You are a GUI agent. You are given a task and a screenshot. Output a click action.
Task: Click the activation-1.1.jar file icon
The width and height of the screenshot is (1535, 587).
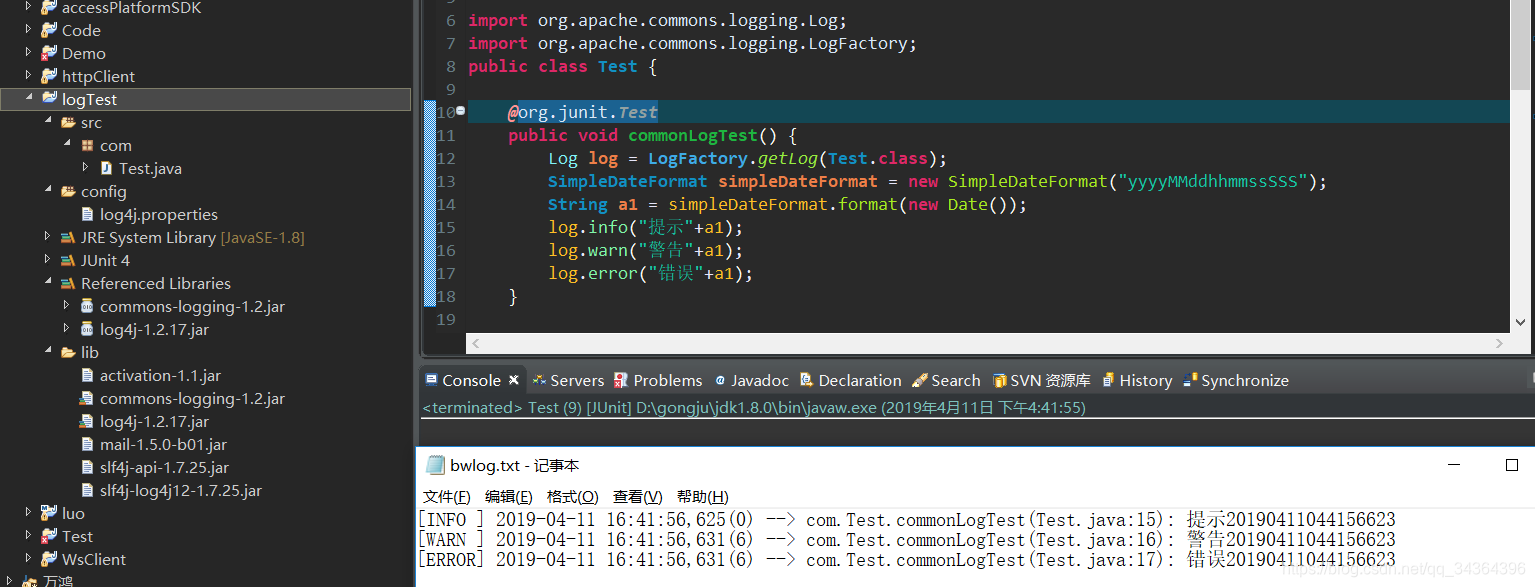tap(87, 375)
